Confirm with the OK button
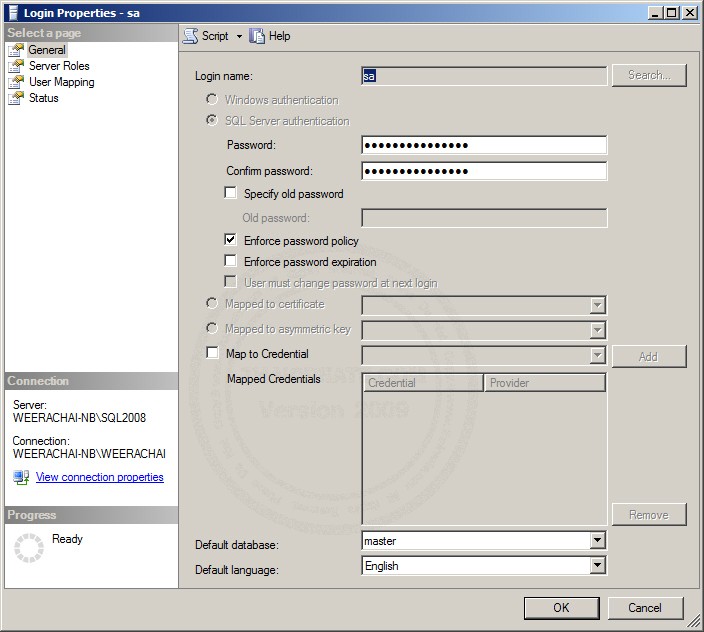 [x=562, y=608]
